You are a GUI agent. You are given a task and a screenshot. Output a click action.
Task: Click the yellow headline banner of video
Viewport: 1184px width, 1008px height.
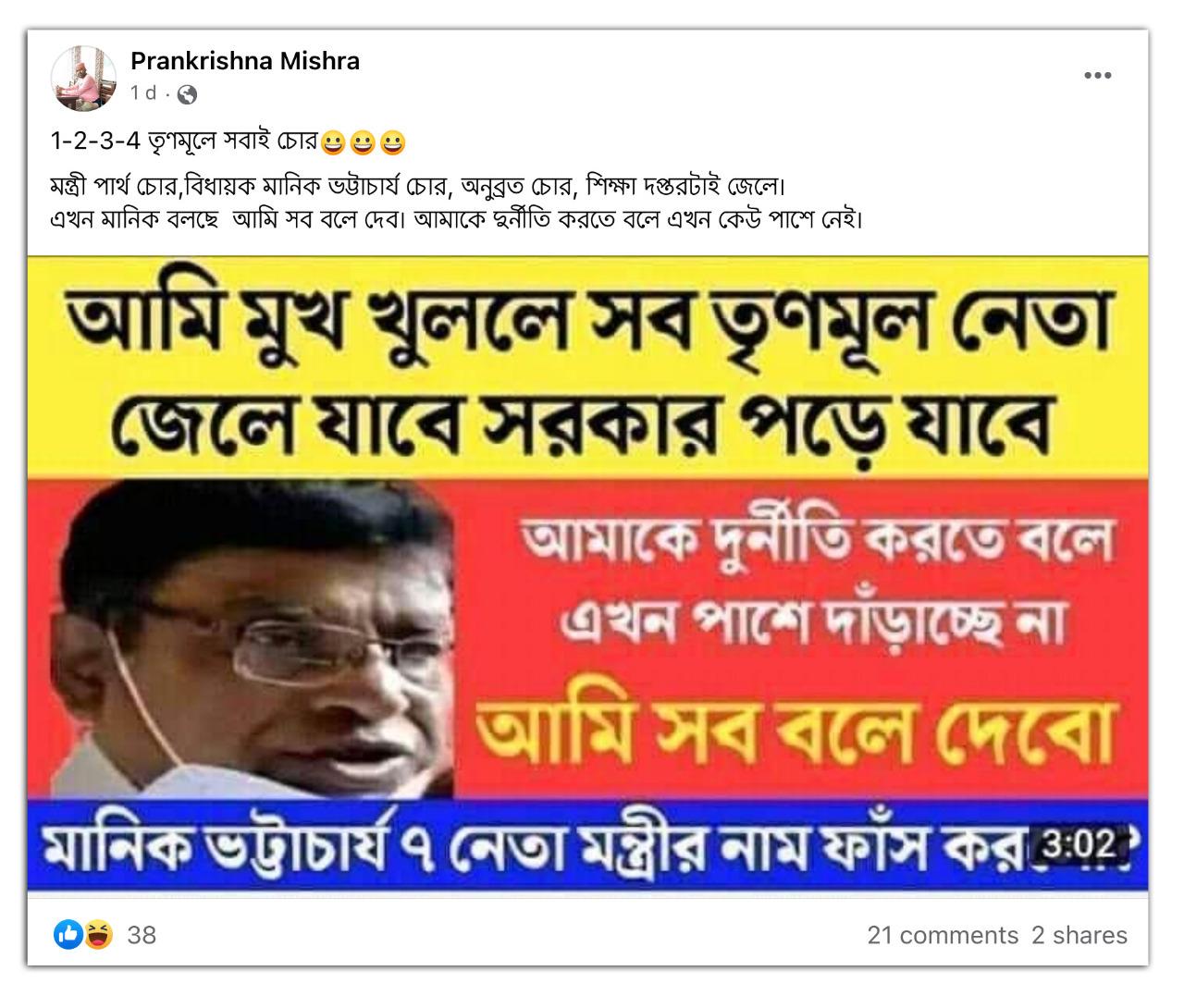588,368
